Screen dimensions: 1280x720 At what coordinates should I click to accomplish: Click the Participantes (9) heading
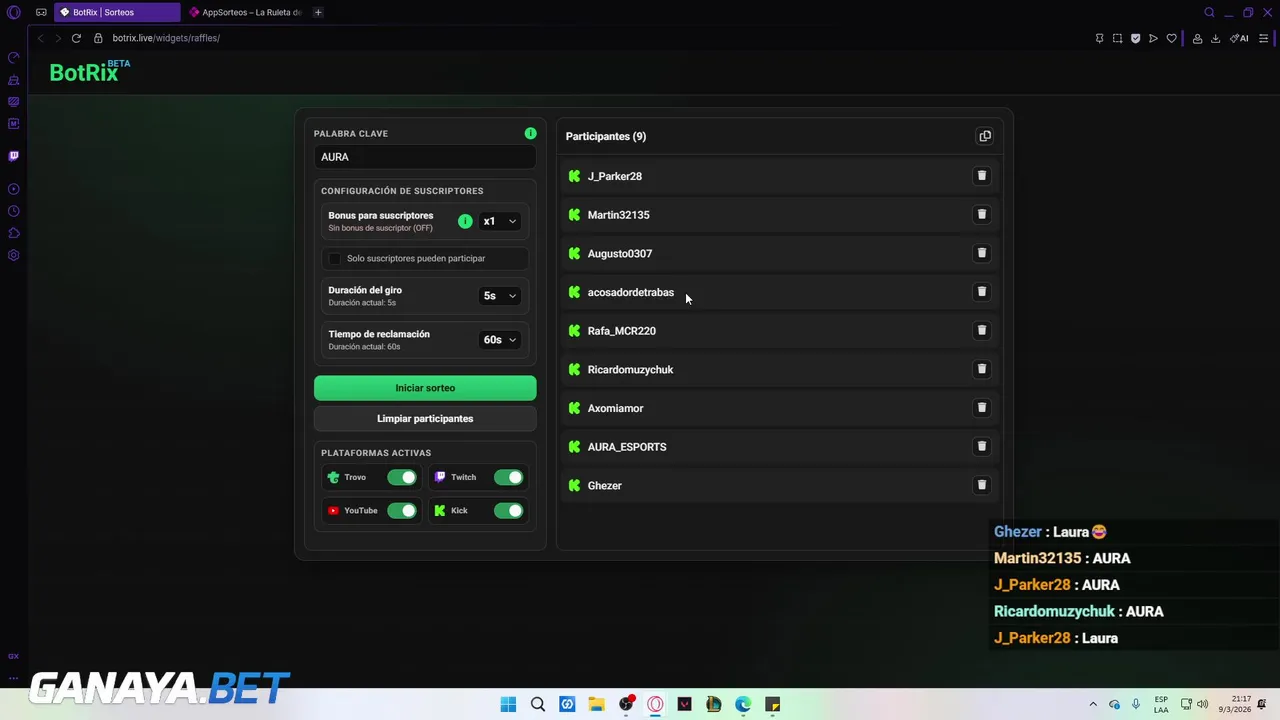click(606, 136)
